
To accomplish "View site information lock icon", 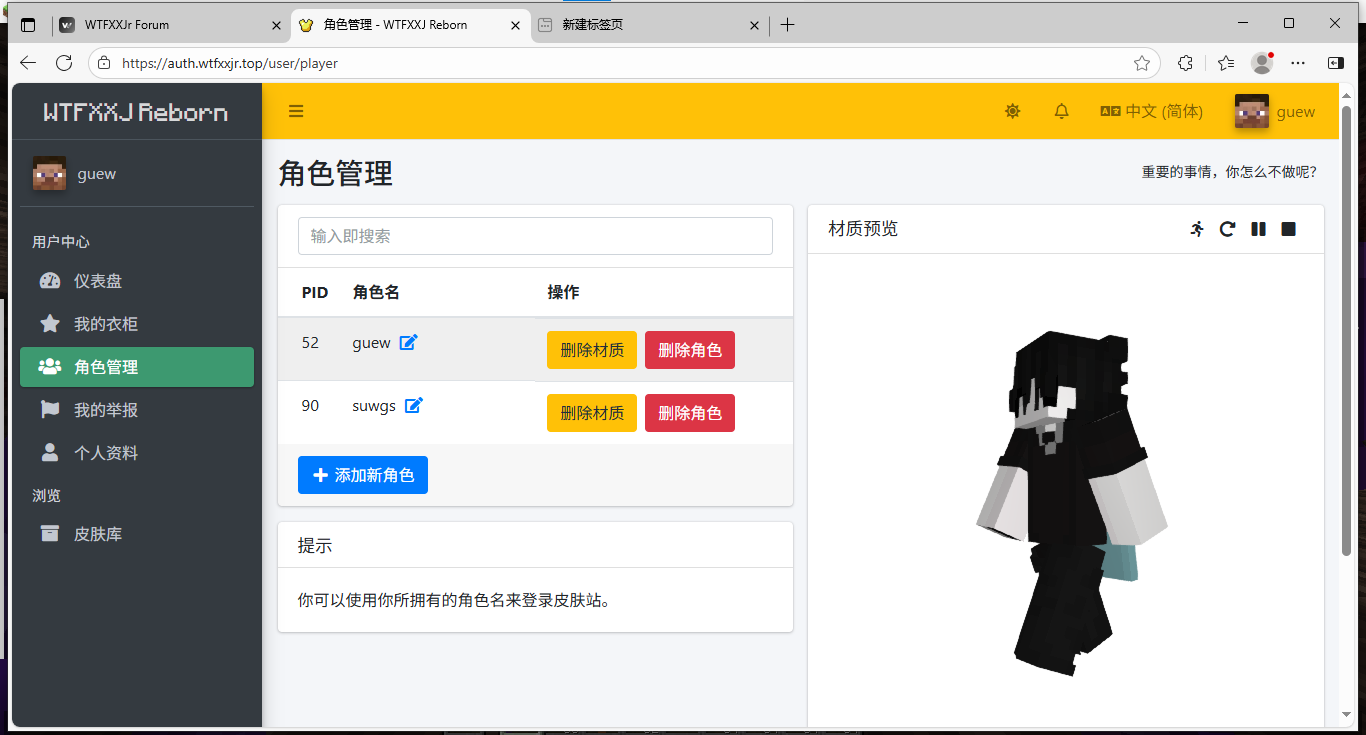I will point(105,63).
